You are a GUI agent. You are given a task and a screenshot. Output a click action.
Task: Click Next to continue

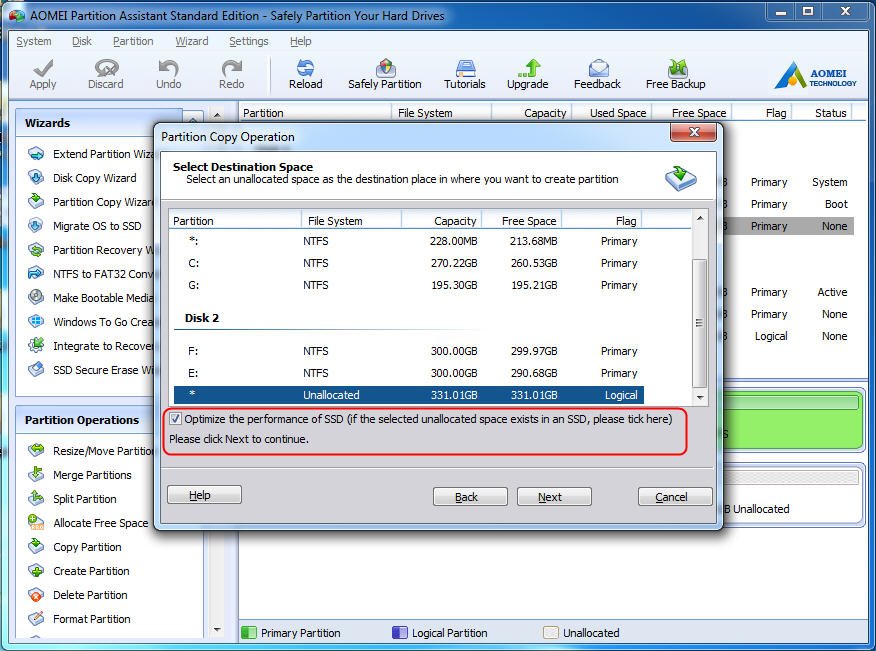tap(554, 497)
